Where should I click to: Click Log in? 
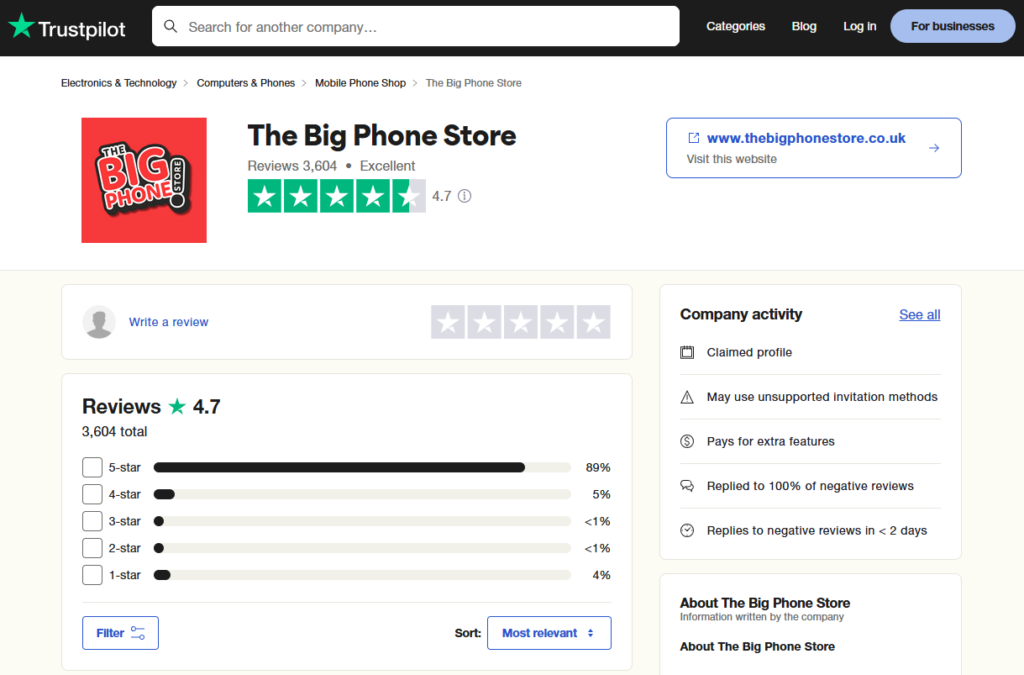[859, 26]
